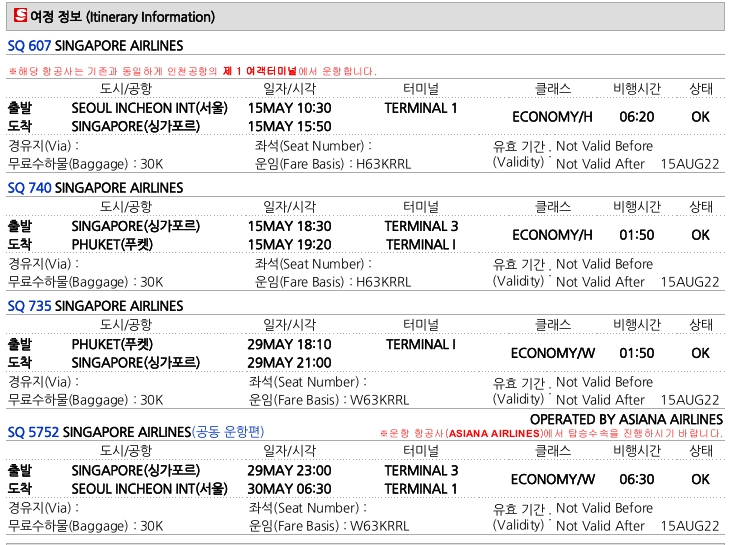Select TERMINAL 3 in the SQ 740 departure row
The height and width of the screenshot is (545, 730).
pos(421,226)
